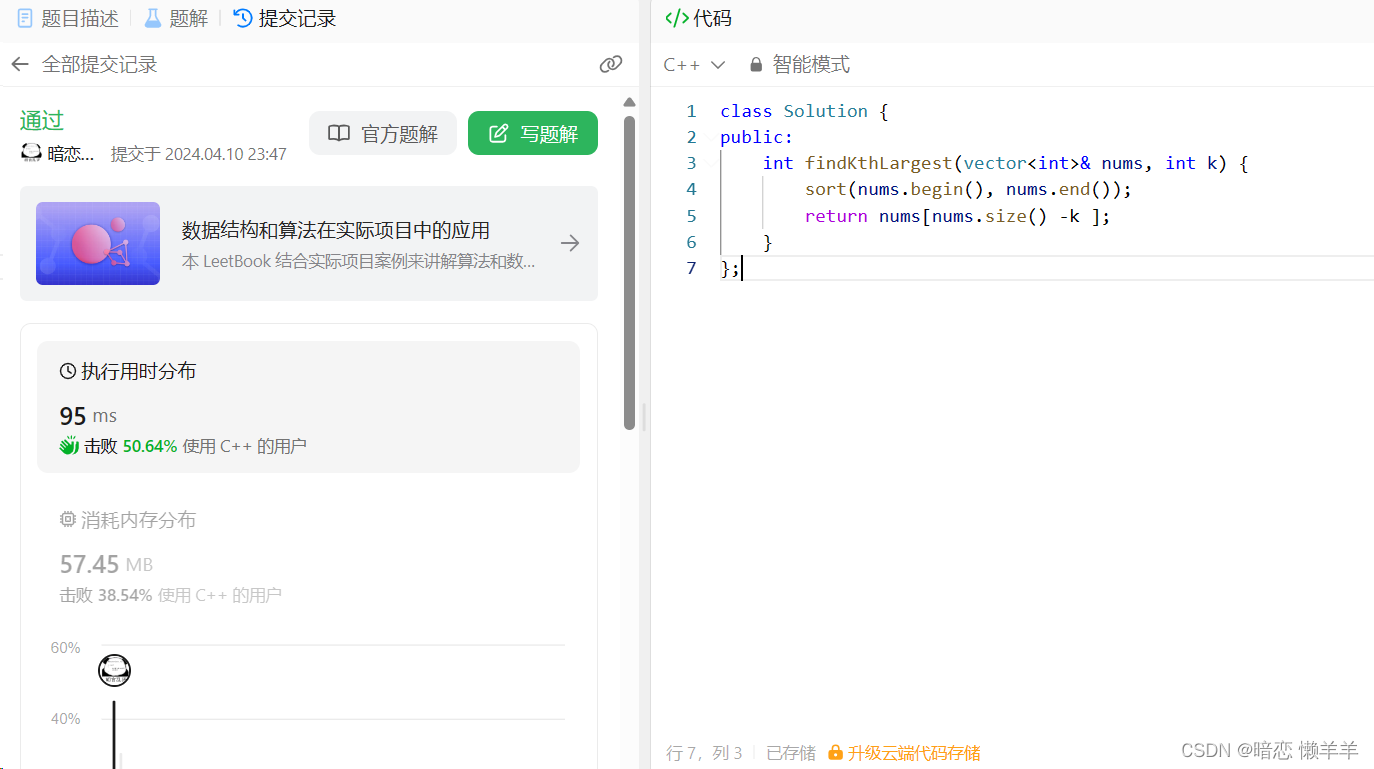Click the 题目描述 document icon
The width and height of the screenshot is (1374, 769).
[26, 17]
